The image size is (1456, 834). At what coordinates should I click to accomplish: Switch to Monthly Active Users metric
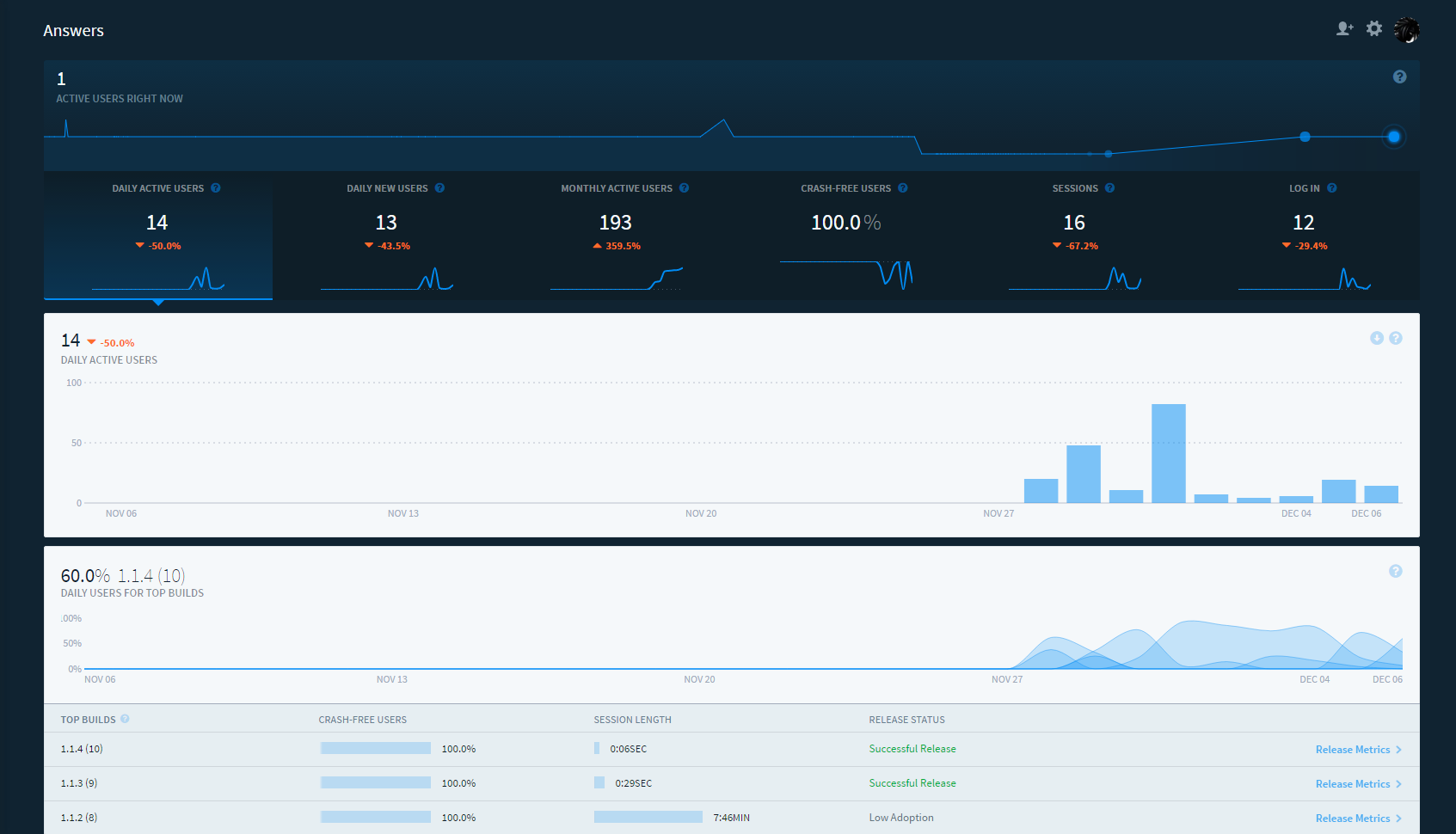(x=616, y=236)
